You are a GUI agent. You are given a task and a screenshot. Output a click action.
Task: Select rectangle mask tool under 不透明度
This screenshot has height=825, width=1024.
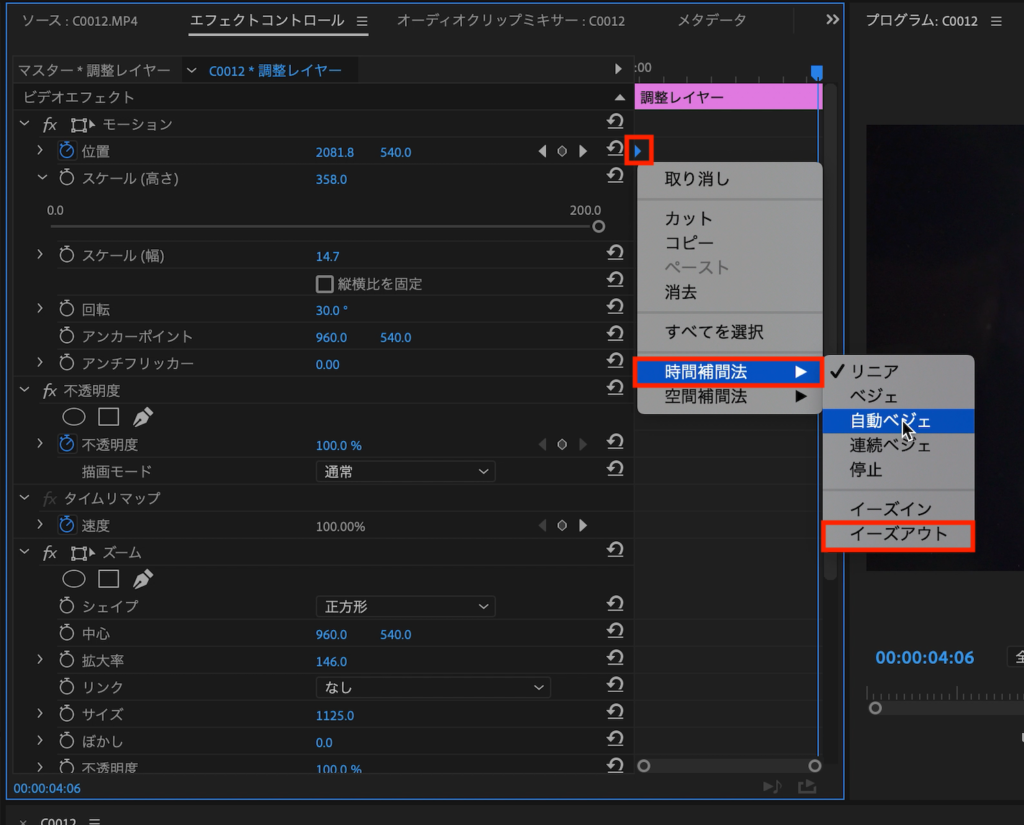click(108, 417)
